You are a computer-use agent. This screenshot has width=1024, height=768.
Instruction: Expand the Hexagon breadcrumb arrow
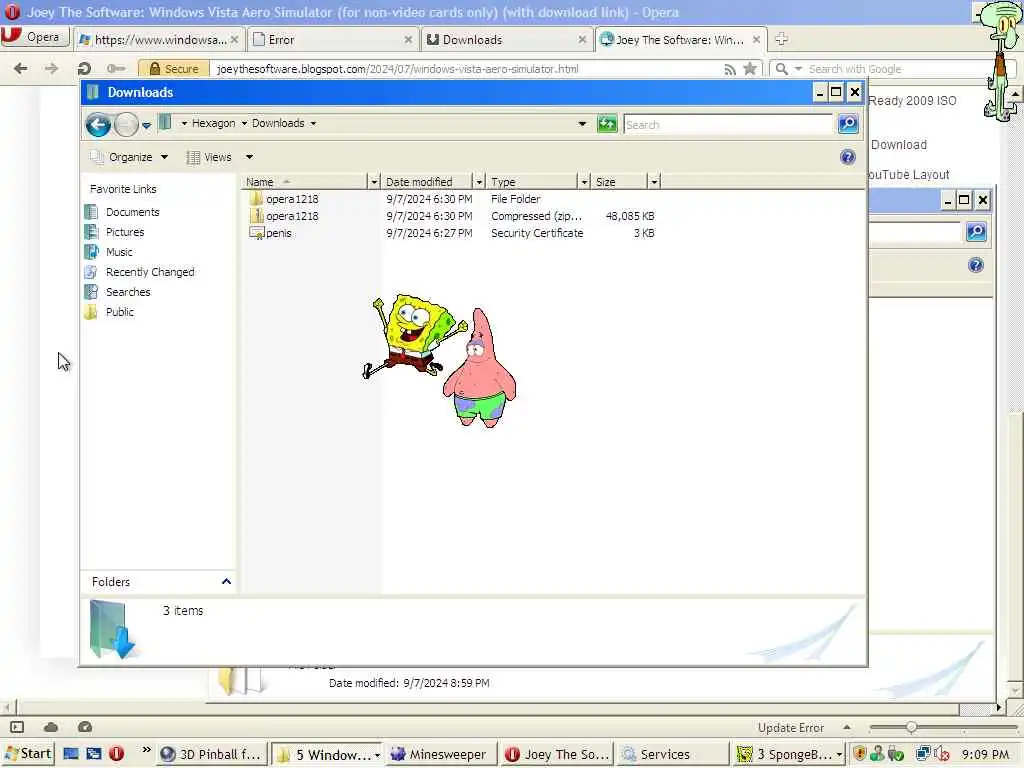tap(244, 123)
